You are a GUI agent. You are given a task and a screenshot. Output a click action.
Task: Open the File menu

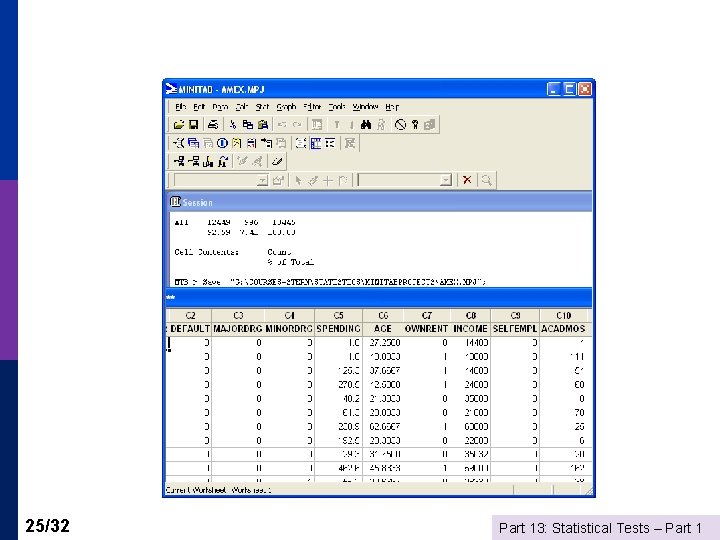[x=180, y=107]
